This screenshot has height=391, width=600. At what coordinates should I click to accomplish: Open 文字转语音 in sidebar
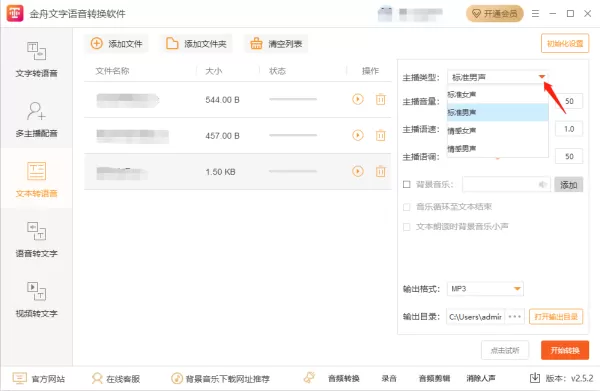click(x=36, y=59)
